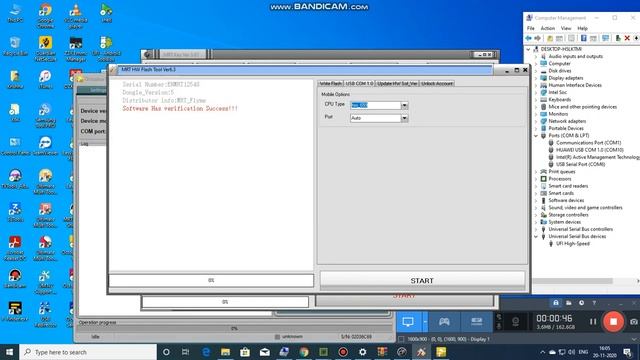Screen dimensions: 640x360
Task: Click the Back arrow in Computer Management toolbar
Action: [x=529, y=38]
